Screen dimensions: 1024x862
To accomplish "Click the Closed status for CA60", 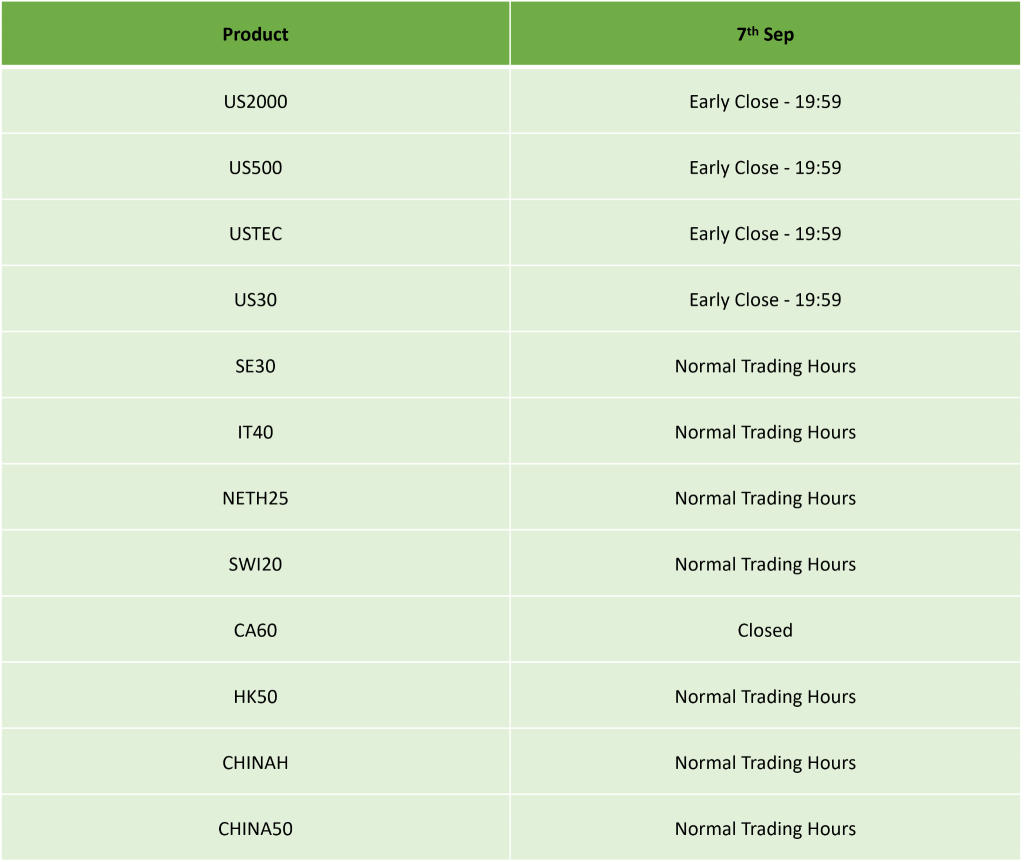I will 765,630.
